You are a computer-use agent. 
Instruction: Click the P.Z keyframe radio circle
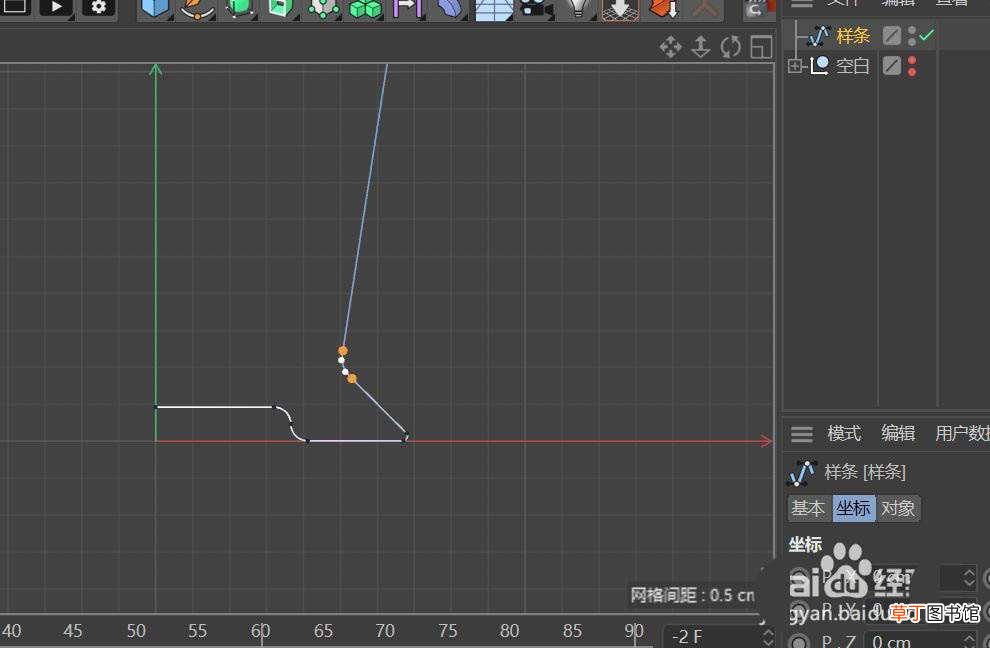pyautogui.click(x=799, y=641)
